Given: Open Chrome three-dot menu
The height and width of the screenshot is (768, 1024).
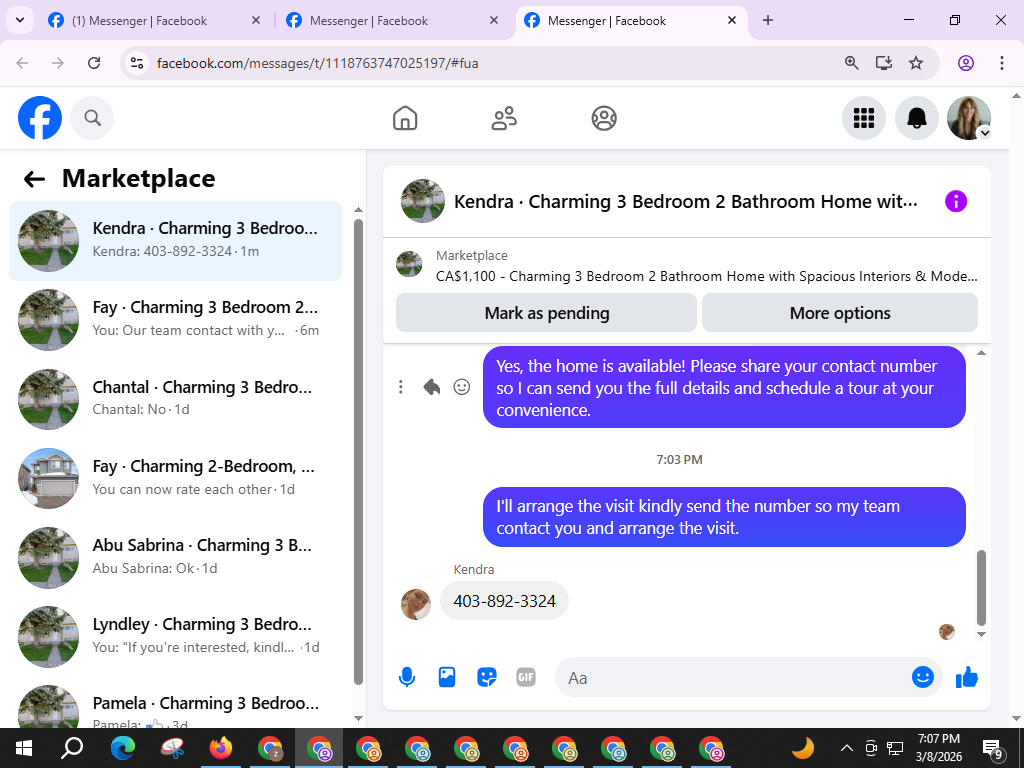Looking at the screenshot, I should [x=1002, y=63].
